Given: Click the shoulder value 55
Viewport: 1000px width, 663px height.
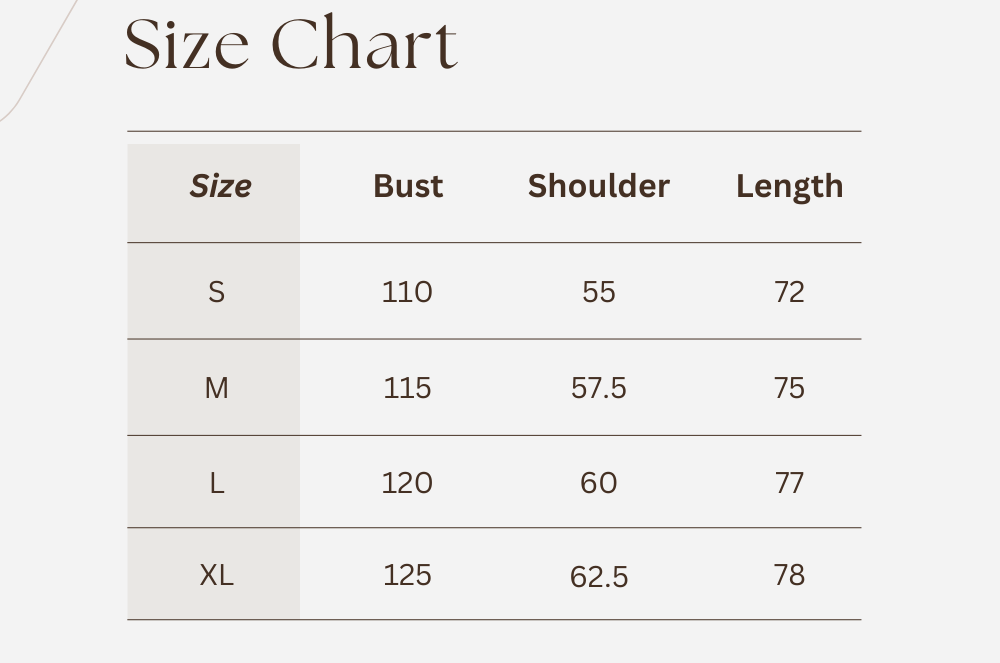Looking at the screenshot, I should pyautogui.click(x=598, y=292).
